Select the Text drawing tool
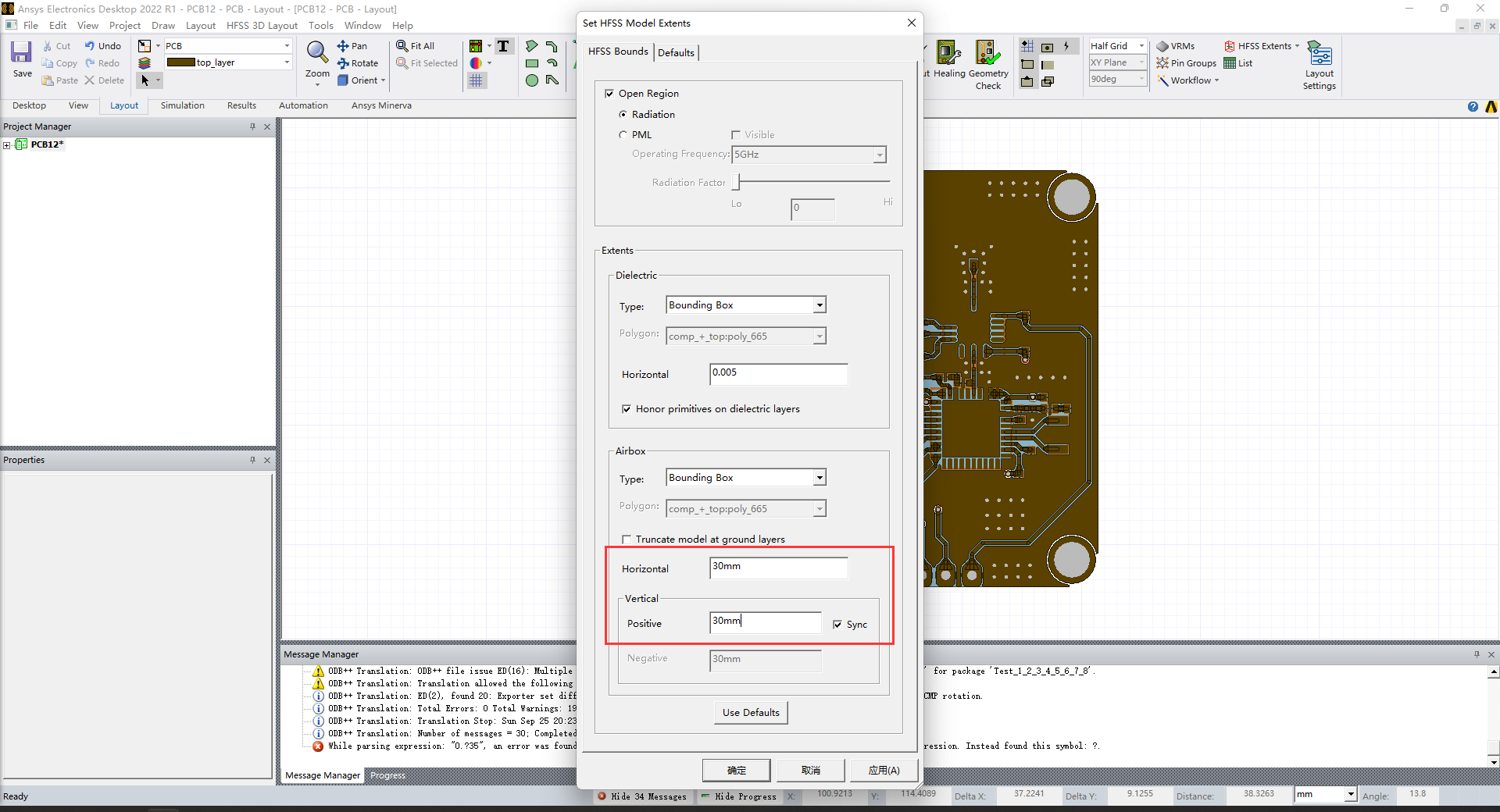Screen dimensions: 1500x812 coord(503,46)
